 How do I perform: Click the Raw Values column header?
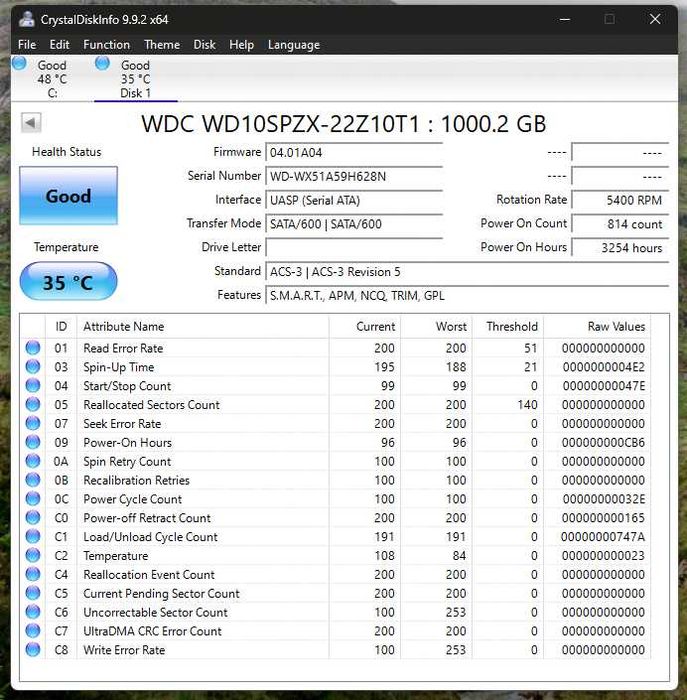click(x=597, y=327)
